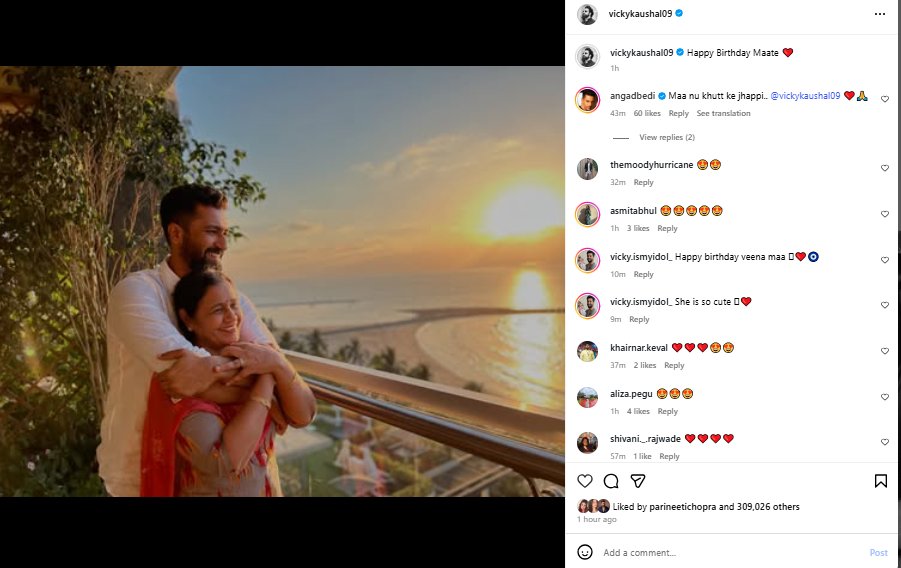Expand View replies (2) under angadbedi

pos(666,137)
